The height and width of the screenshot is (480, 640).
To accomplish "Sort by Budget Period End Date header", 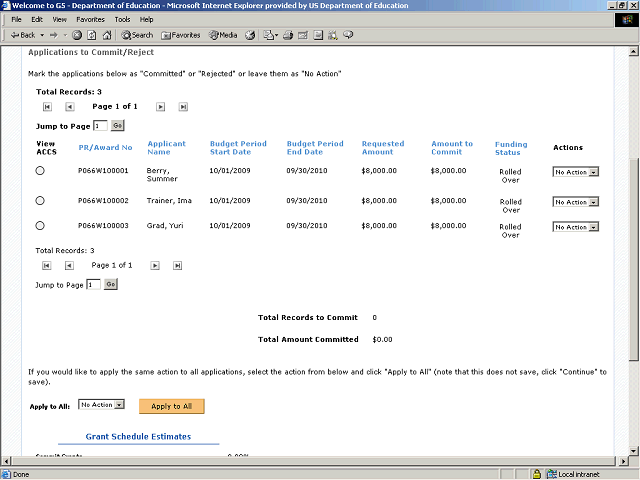I will 315,148.
